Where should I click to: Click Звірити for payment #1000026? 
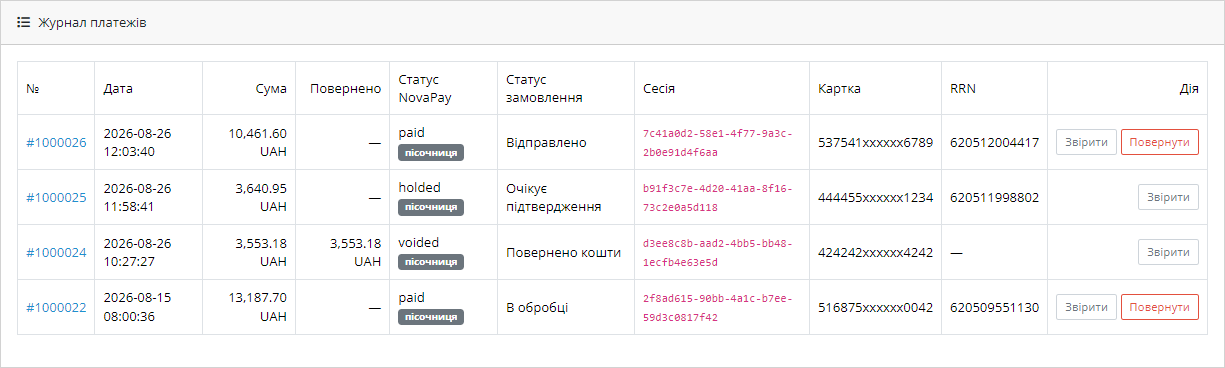click(1086, 142)
